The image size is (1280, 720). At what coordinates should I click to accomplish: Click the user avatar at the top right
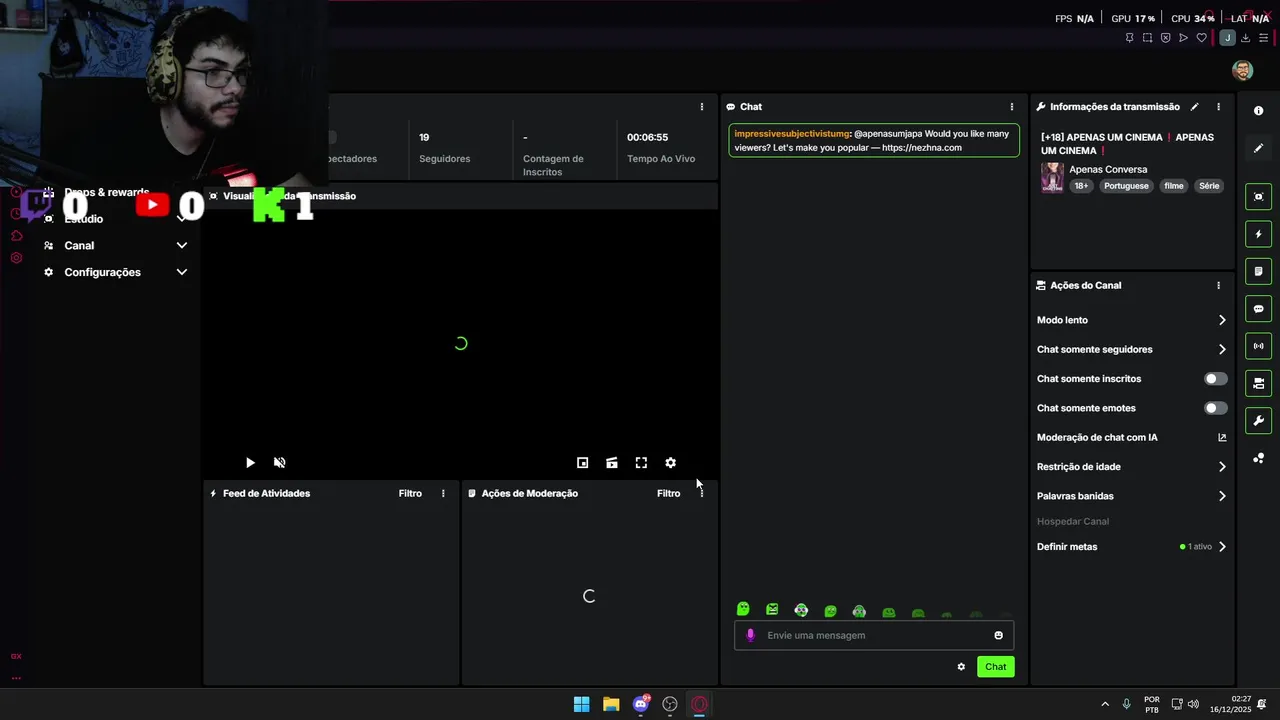(1243, 70)
